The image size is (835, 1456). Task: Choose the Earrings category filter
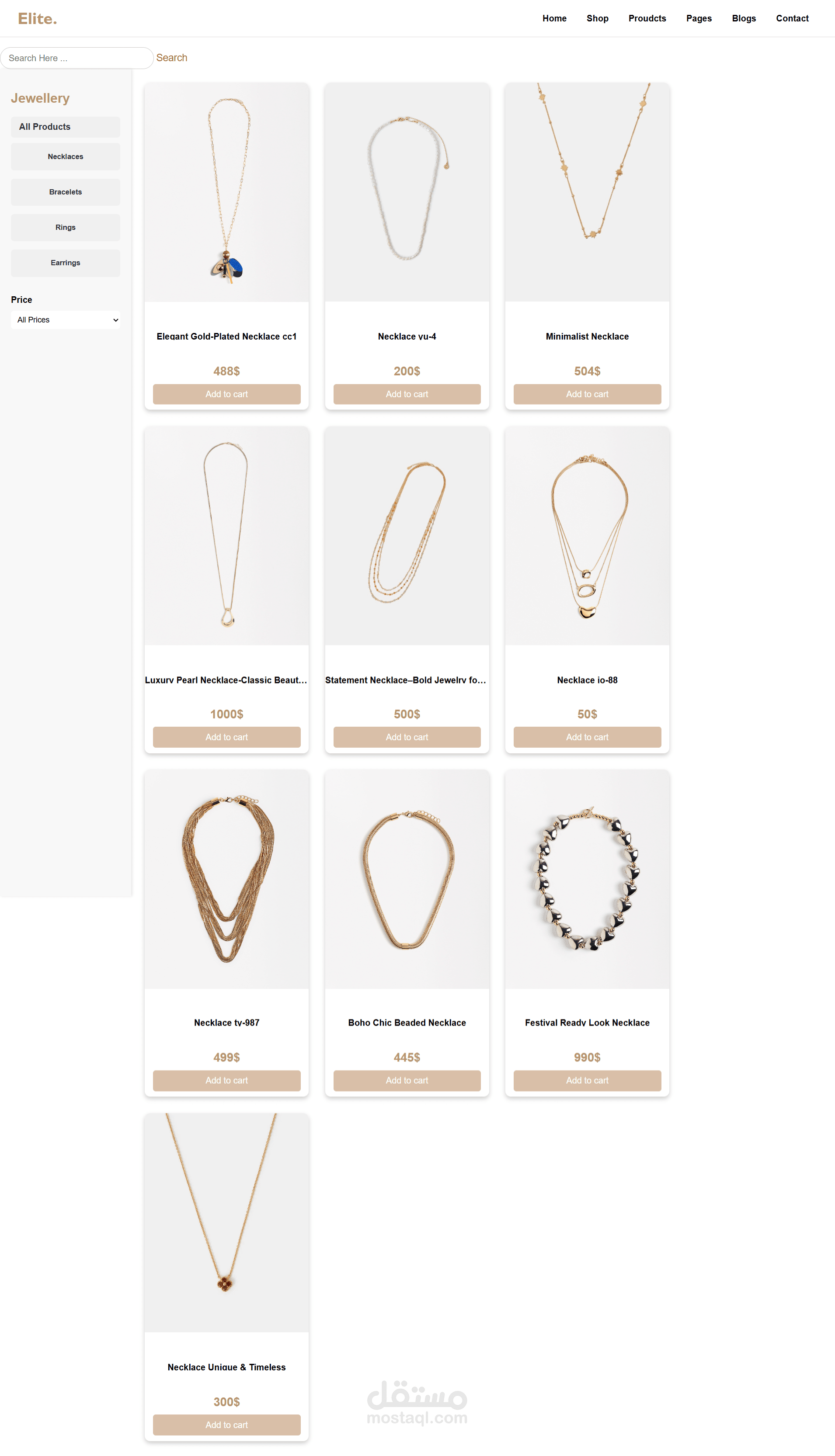click(66, 263)
